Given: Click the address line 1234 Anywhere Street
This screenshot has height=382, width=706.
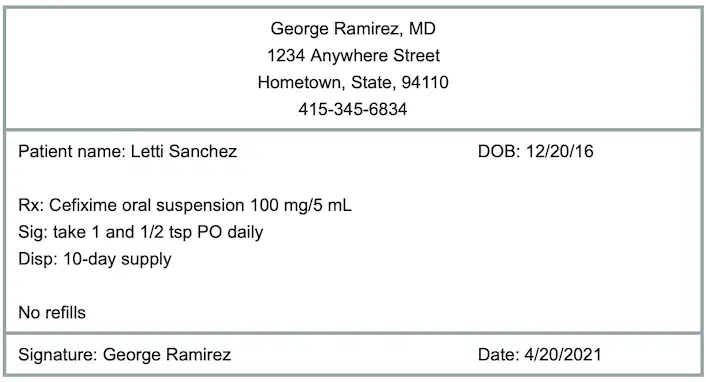Looking at the screenshot, I should tap(353, 56).
